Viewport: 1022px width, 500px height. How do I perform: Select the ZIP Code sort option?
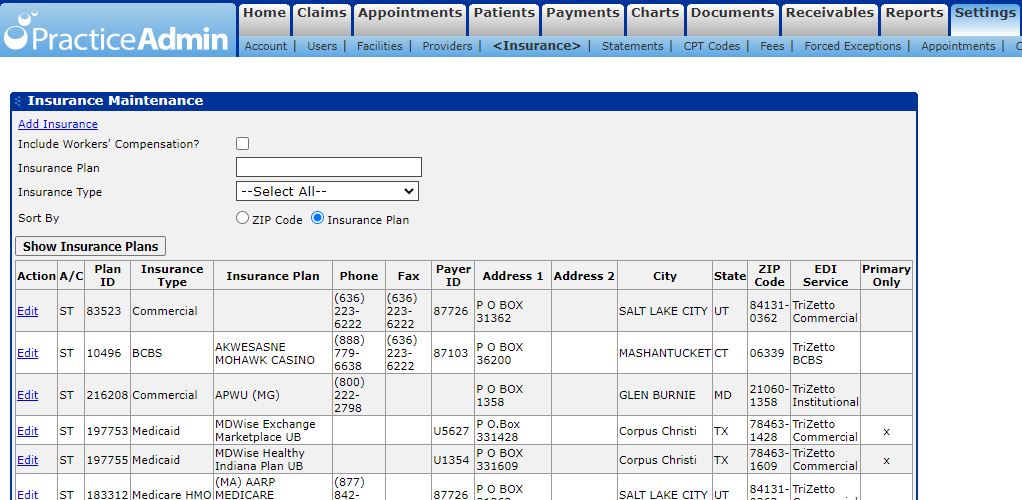pos(242,218)
